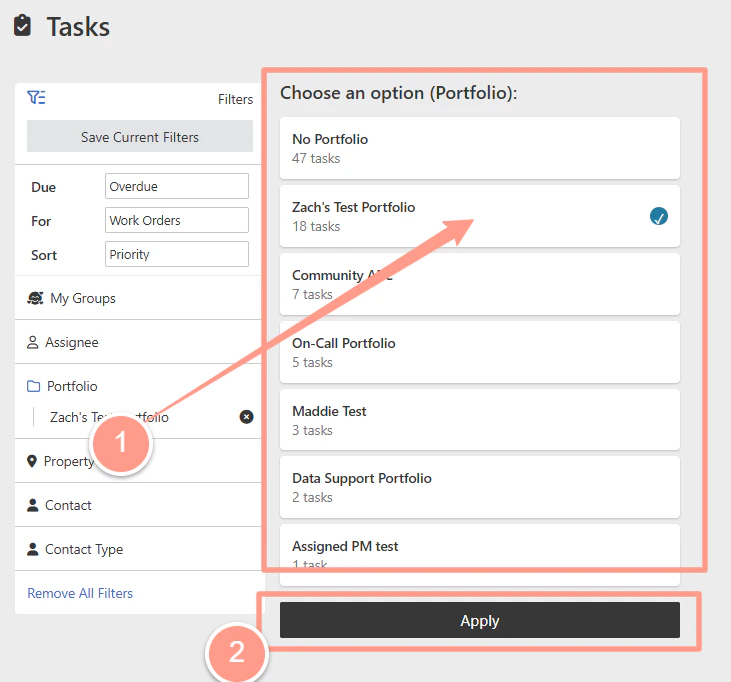Click the '5 tasks' count text
The image size is (731, 682).
click(312, 362)
